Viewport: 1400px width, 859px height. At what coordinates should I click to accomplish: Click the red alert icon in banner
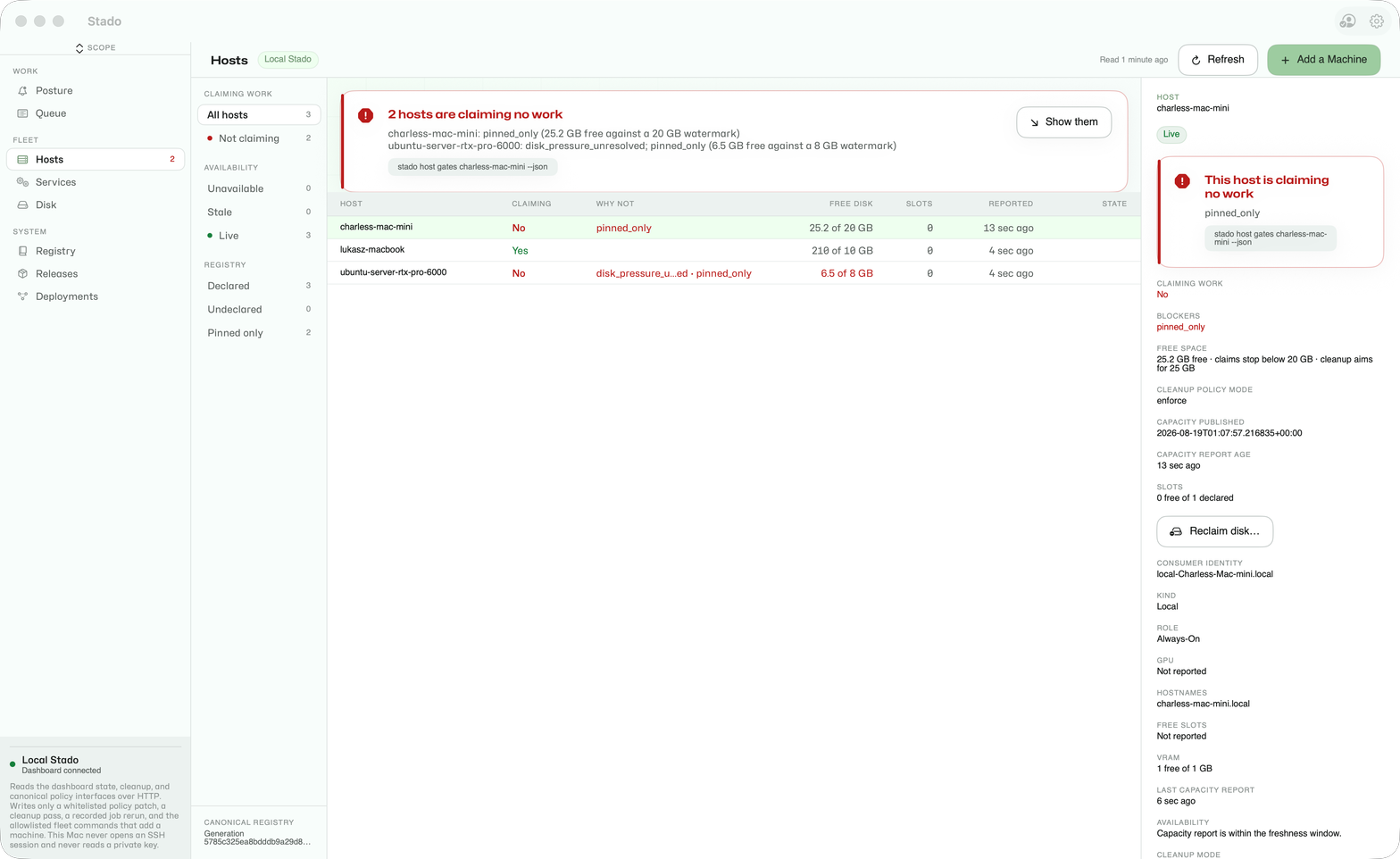(x=365, y=115)
